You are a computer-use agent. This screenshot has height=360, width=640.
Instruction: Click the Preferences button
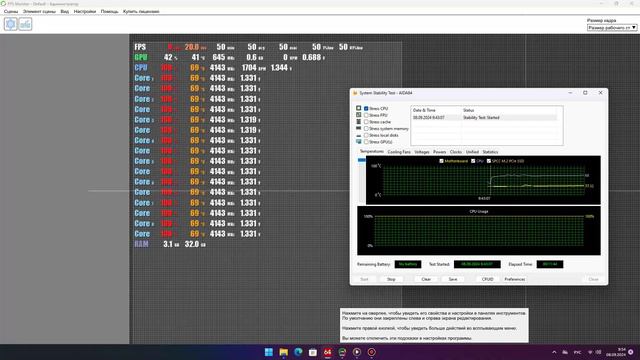pos(515,279)
